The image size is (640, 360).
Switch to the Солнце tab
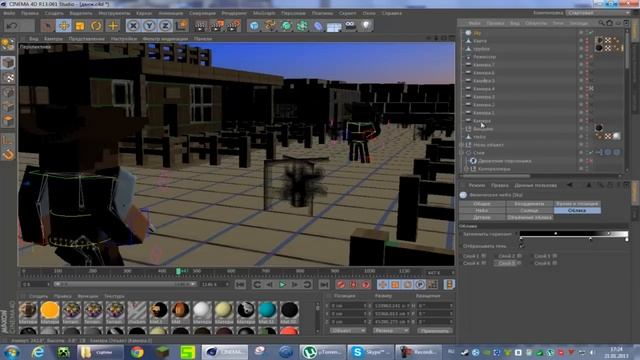coord(529,211)
